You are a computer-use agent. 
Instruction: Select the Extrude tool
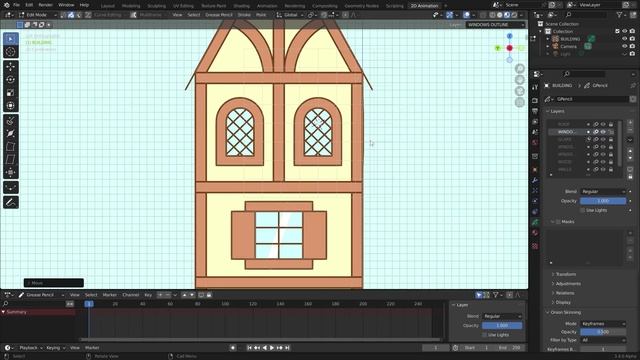tap(11, 120)
